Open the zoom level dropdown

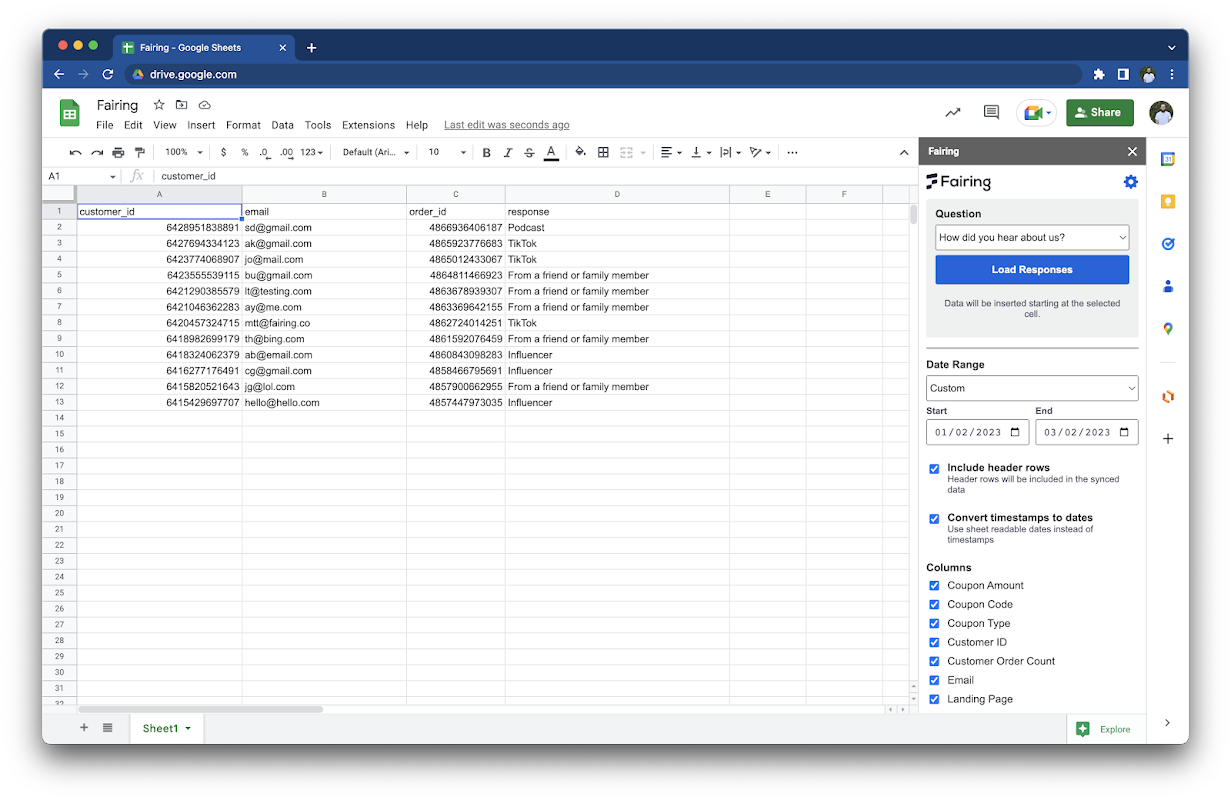[x=183, y=153]
